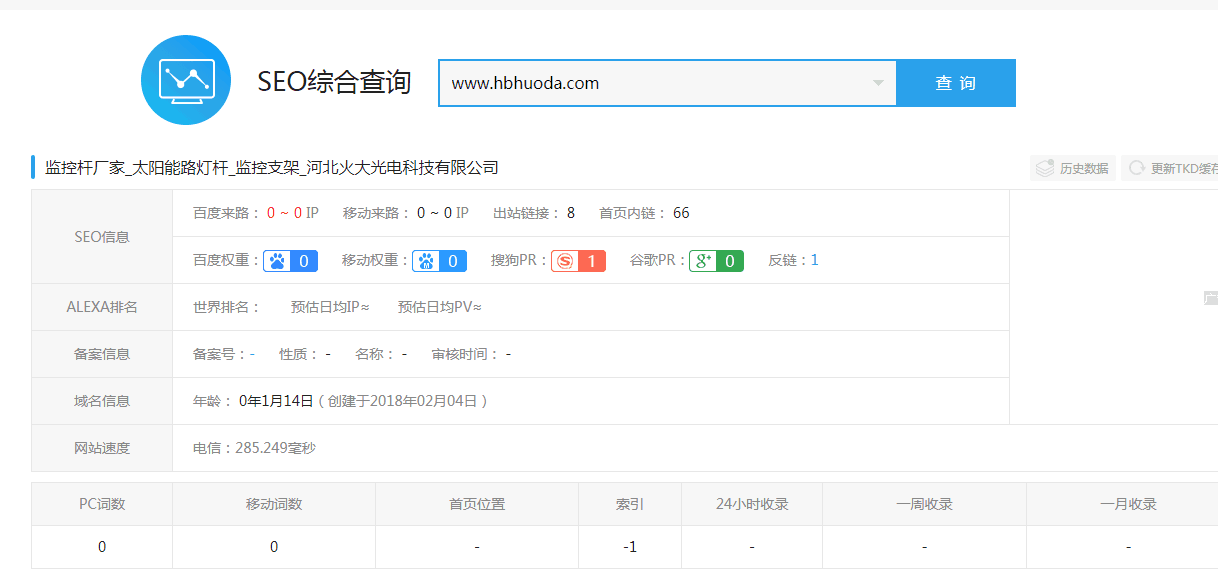This screenshot has width=1218, height=588.
Task: Click the Sogou PR badge icon
Action: (565, 261)
